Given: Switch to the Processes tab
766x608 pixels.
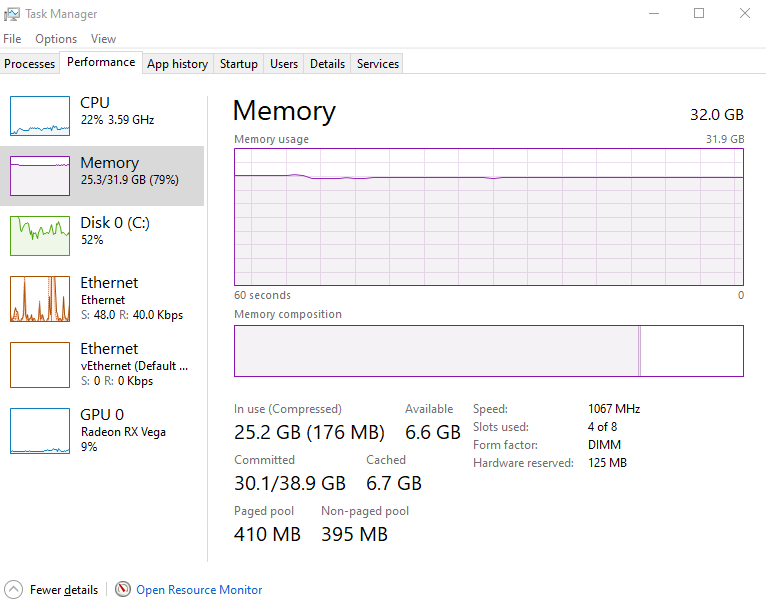Looking at the screenshot, I should coord(30,64).
